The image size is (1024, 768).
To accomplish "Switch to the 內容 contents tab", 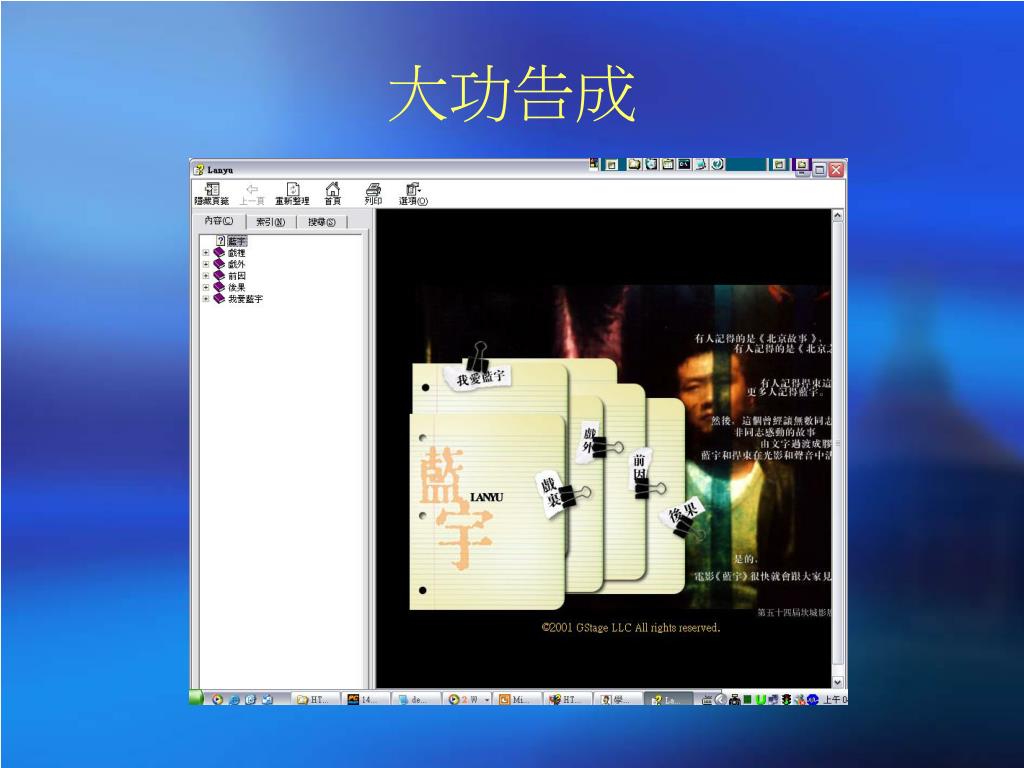I will click(218, 221).
